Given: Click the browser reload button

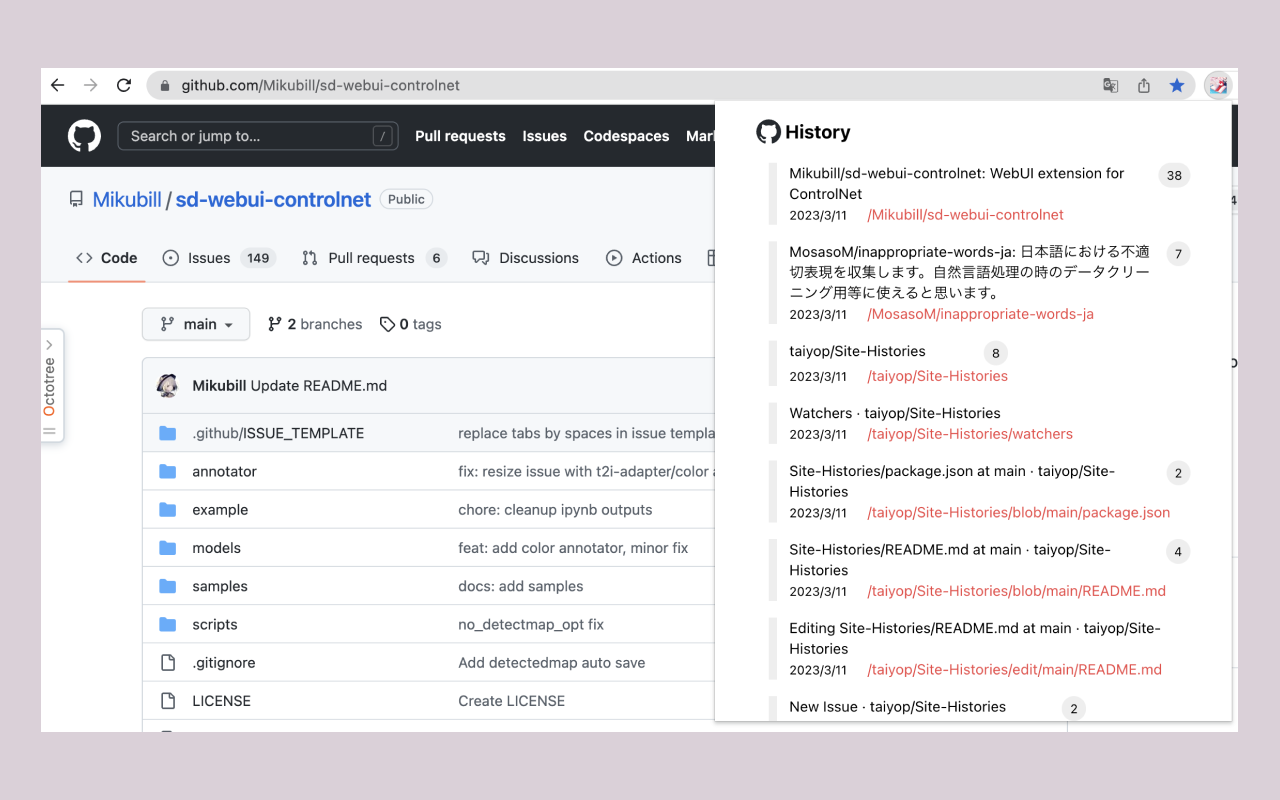Looking at the screenshot, I should [x=123, y=85].
